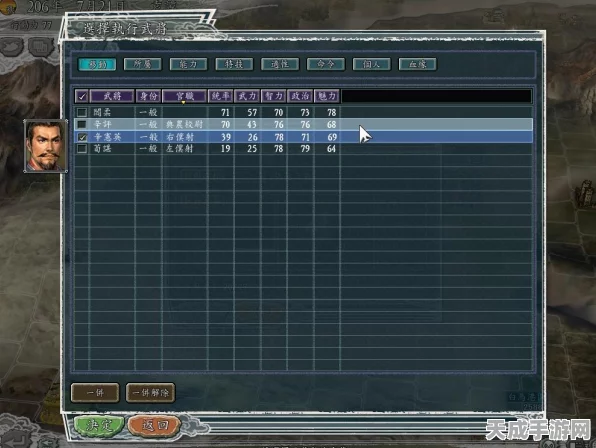Sort by the 身份 column header
596x448 pixels.
pyautogui.click(x=148, y=96)
